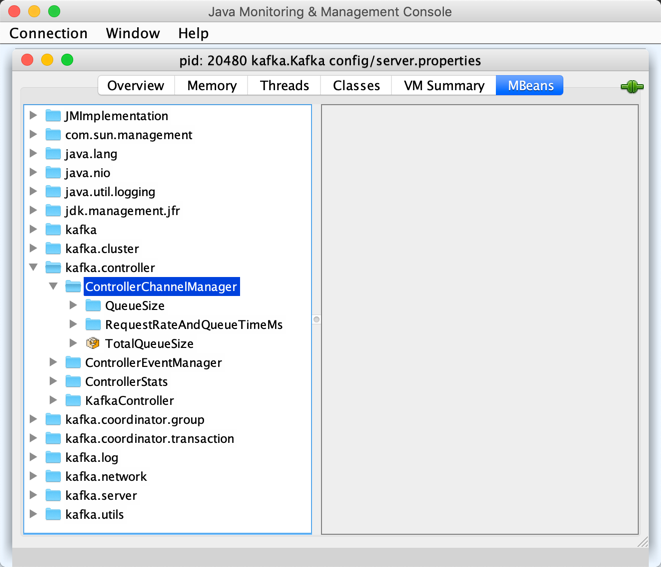Expand the KafkaController node
Viewport: 661px width, 567px height.
pyautogui.click(x=54, y=400)
